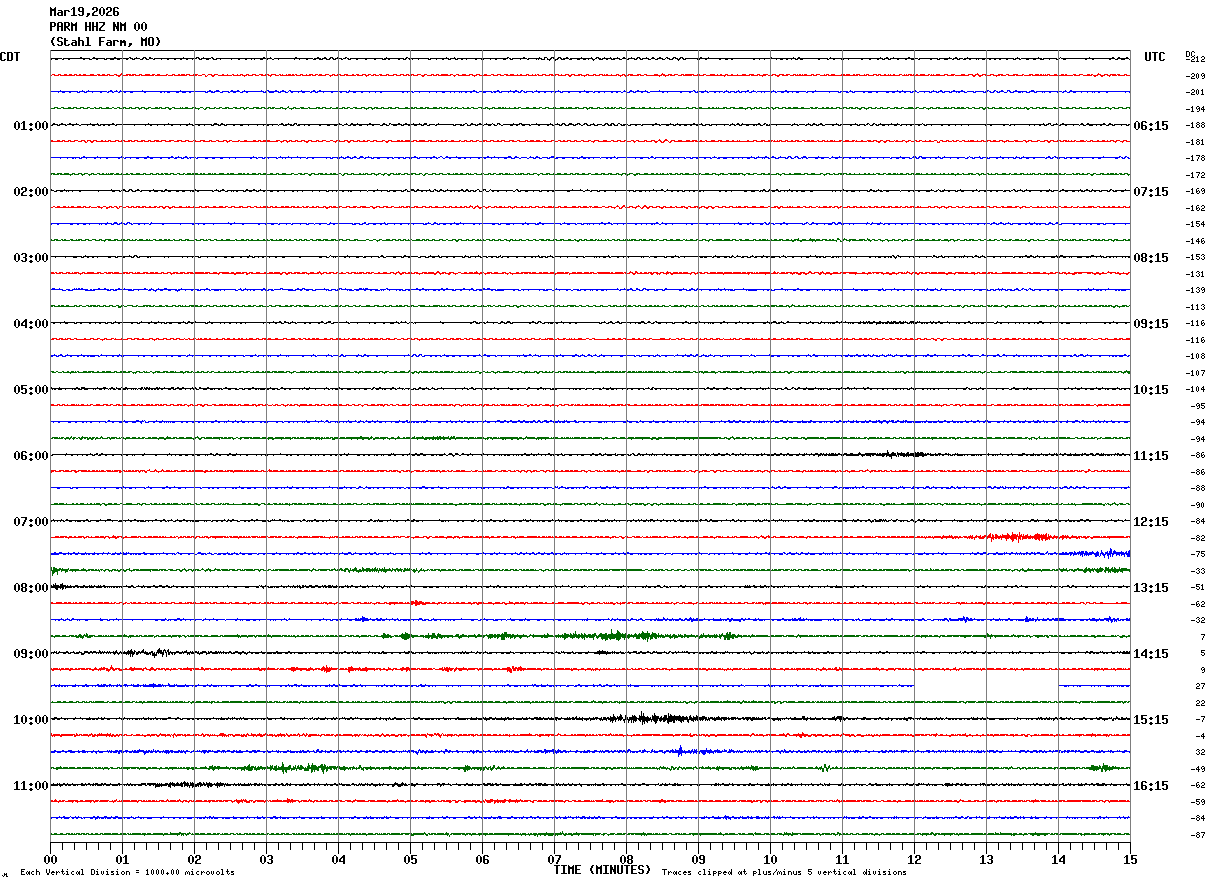Click the DC offset value -153
Screen dimensions: 1210x886
click(x=1195, y=258)
